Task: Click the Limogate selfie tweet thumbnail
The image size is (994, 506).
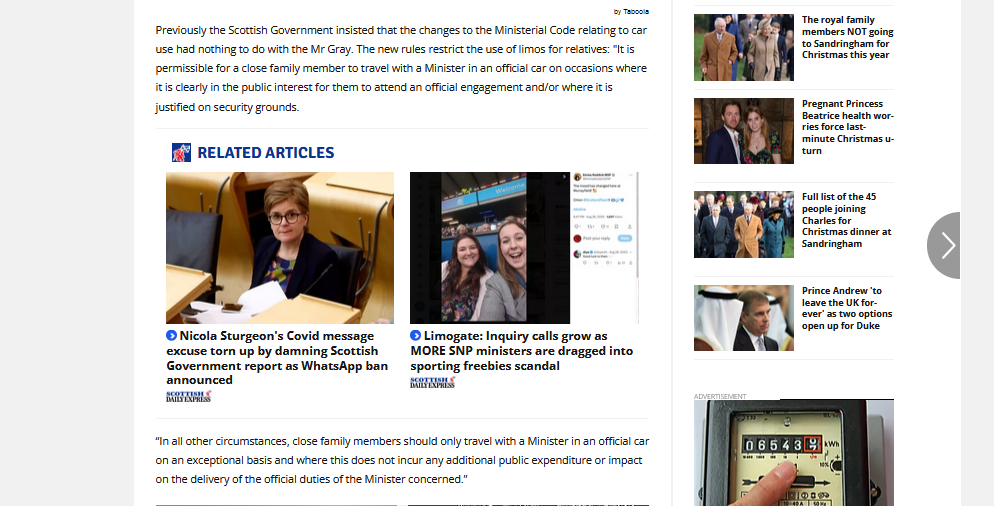Action: pyautogui.click(x=524, y=248)
